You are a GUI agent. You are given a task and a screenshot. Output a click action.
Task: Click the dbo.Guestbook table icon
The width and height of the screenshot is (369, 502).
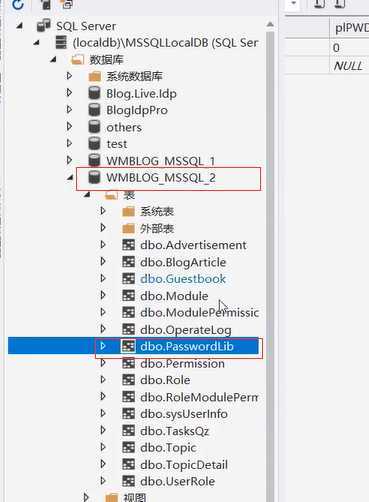coord(128,279)
